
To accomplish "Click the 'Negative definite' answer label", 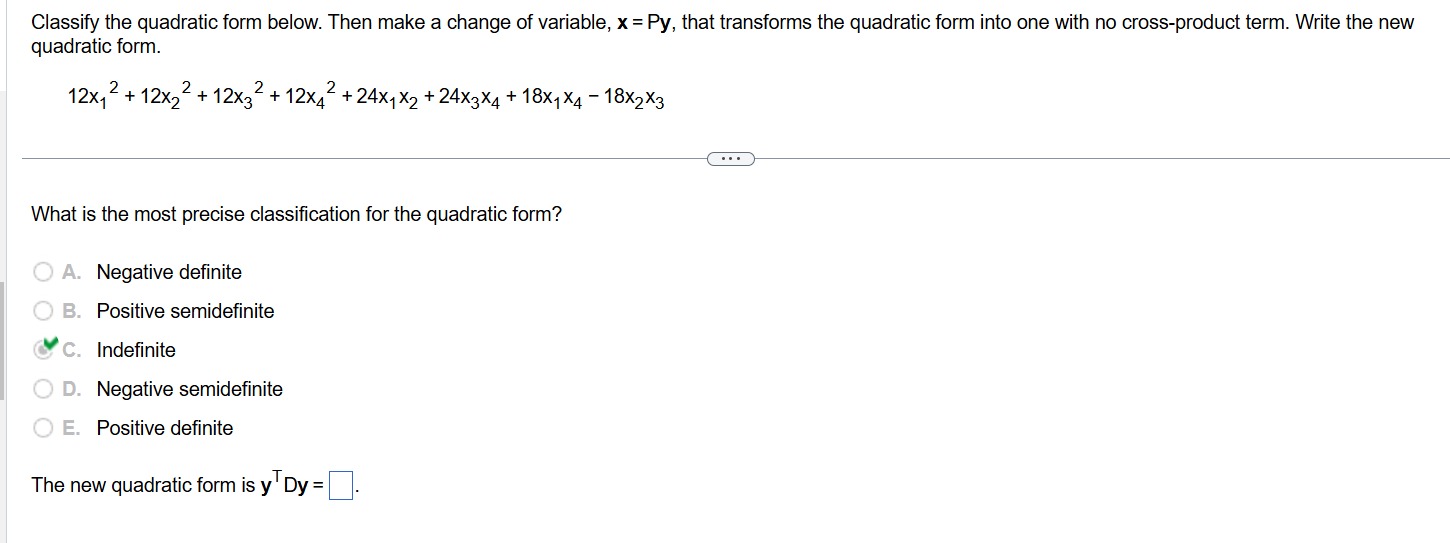I will (x=169, y=272).
